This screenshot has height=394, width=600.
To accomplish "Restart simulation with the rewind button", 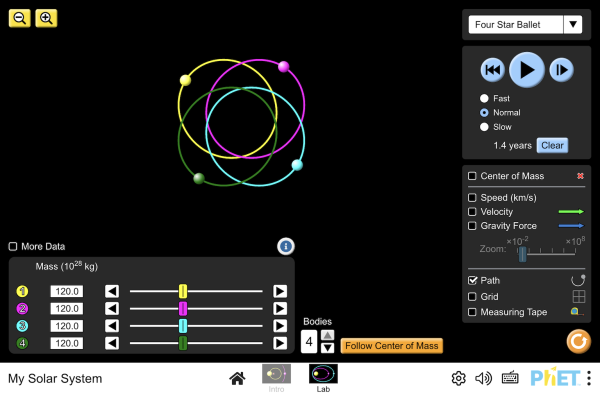I will [x=492, y=70].
